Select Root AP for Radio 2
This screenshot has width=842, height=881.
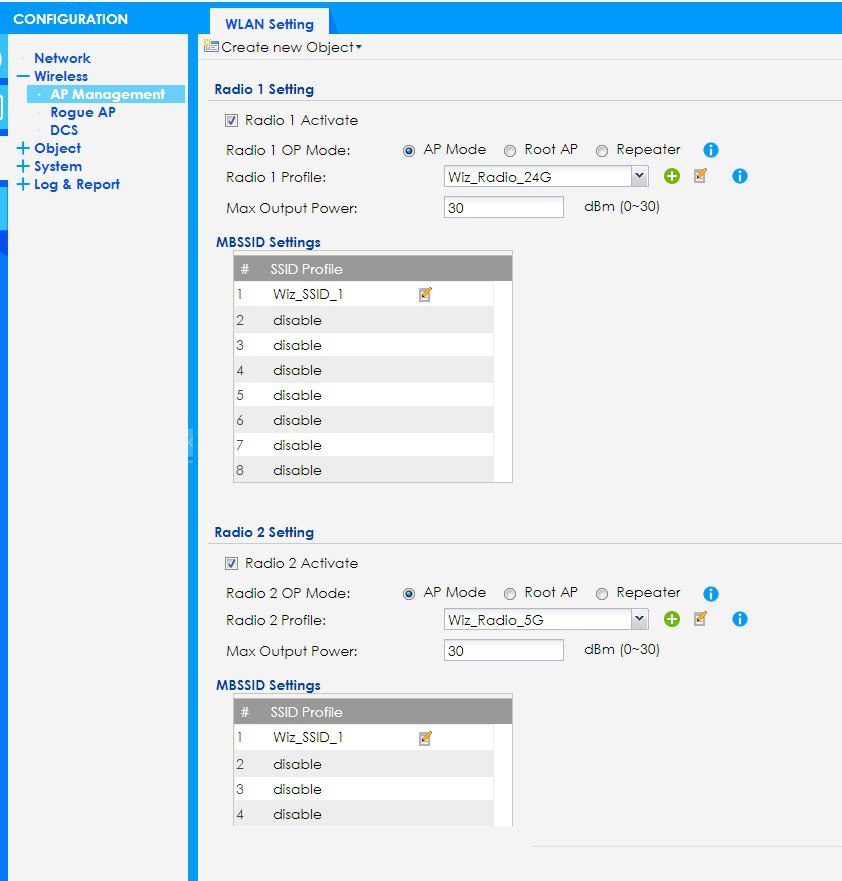pyautogui.click(x=509, y=594)
